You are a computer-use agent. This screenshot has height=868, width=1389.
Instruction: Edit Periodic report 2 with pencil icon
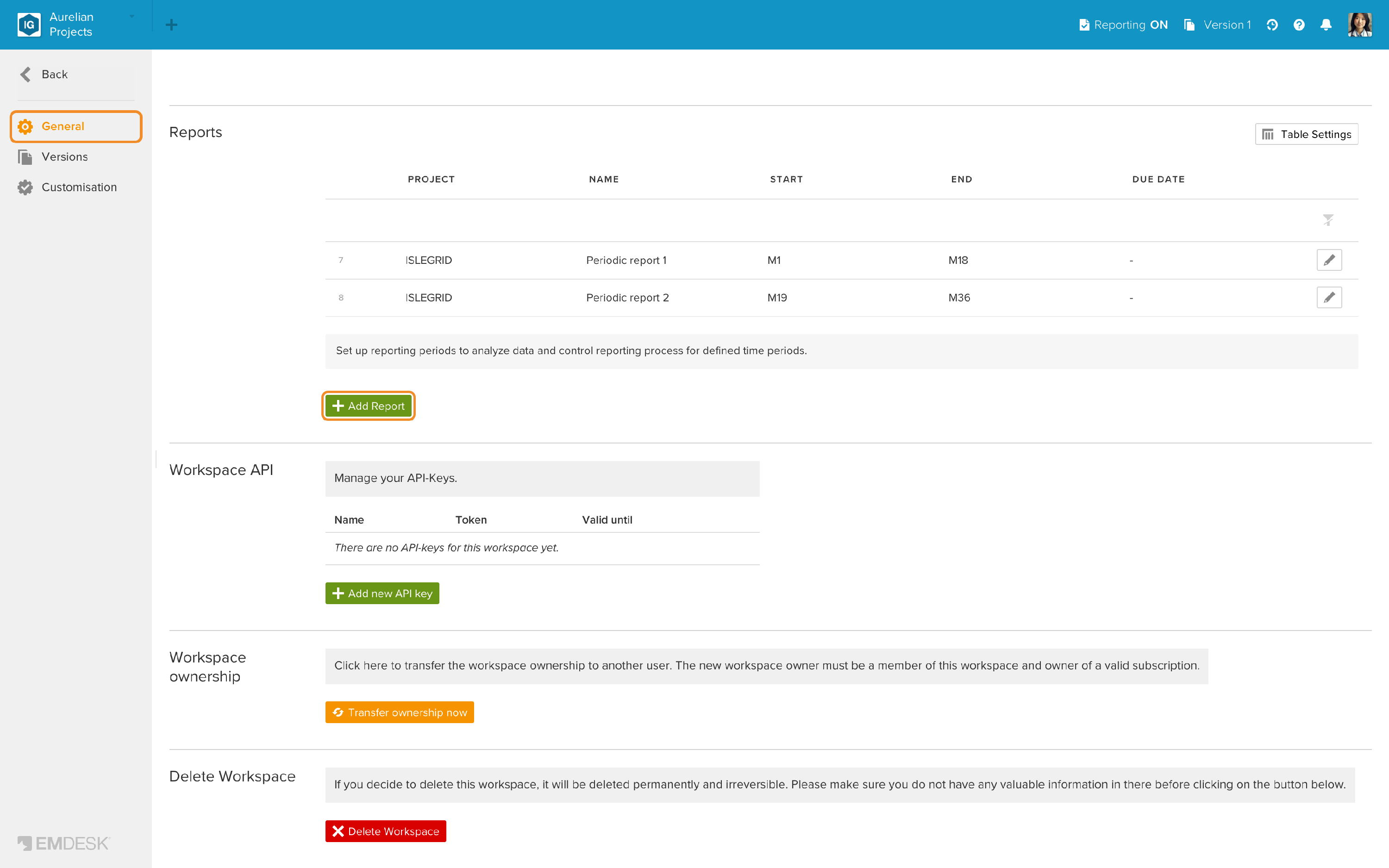pos(1329,297)
